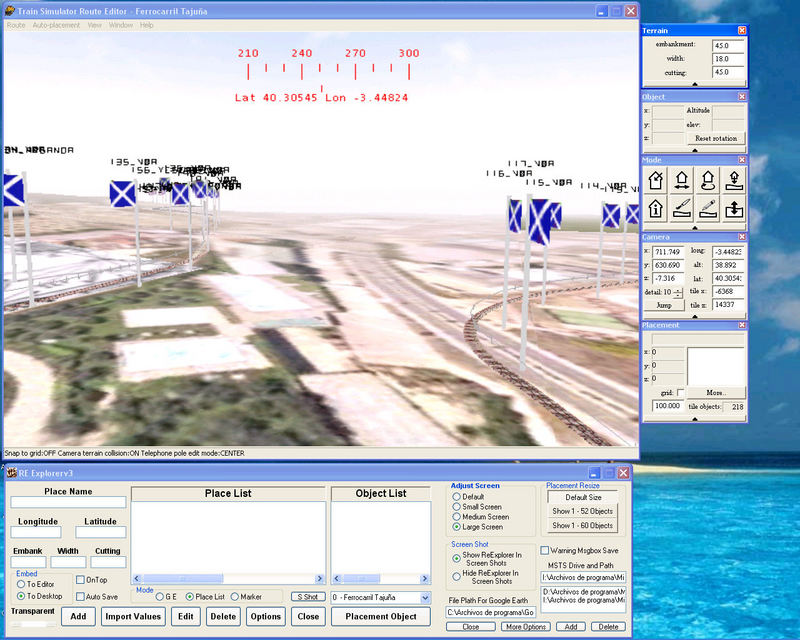Select the object selection mode icon

coord(656,181)
